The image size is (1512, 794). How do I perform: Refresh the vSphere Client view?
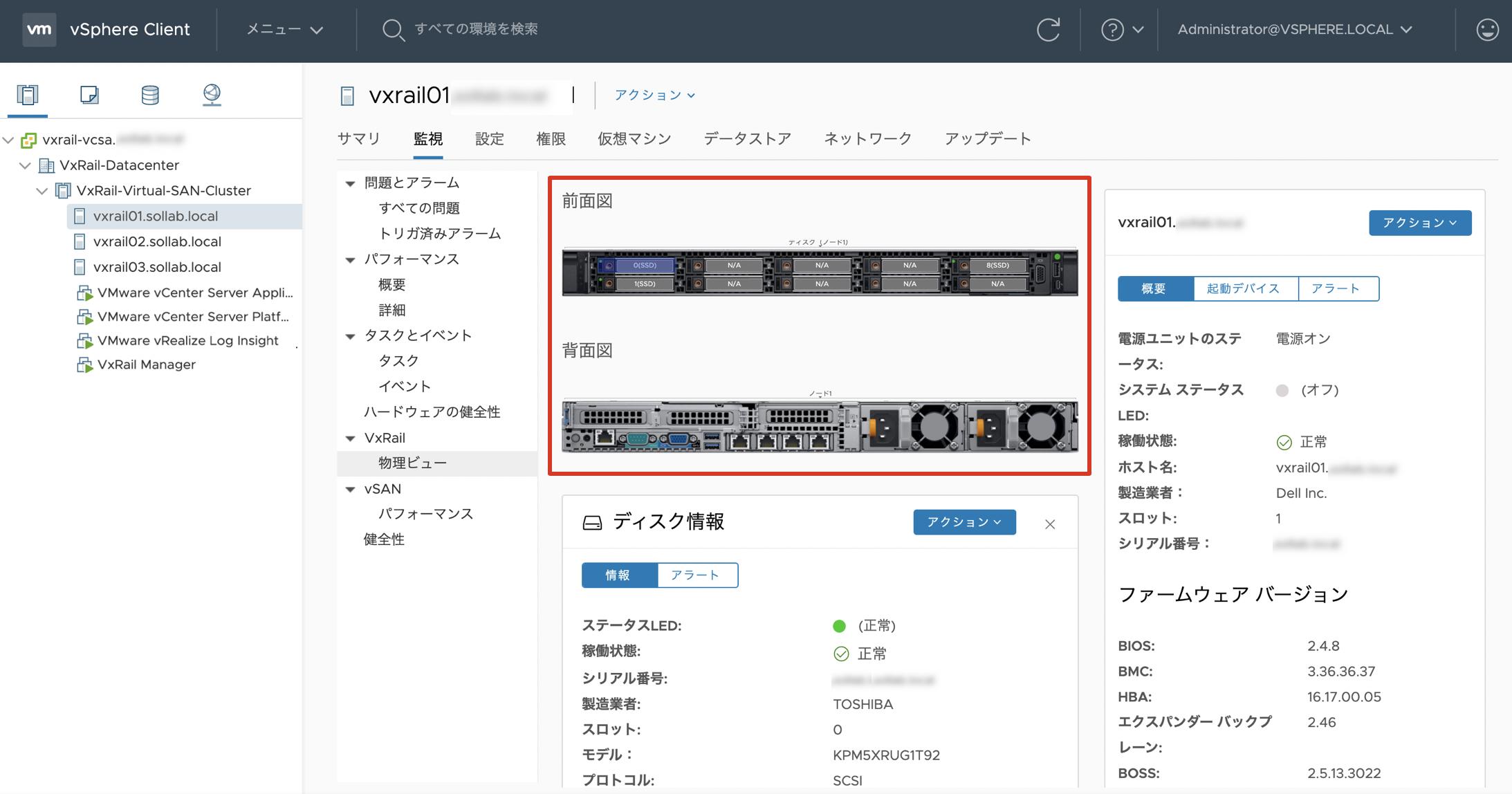pyautogui.click(x=1048, y=30)
